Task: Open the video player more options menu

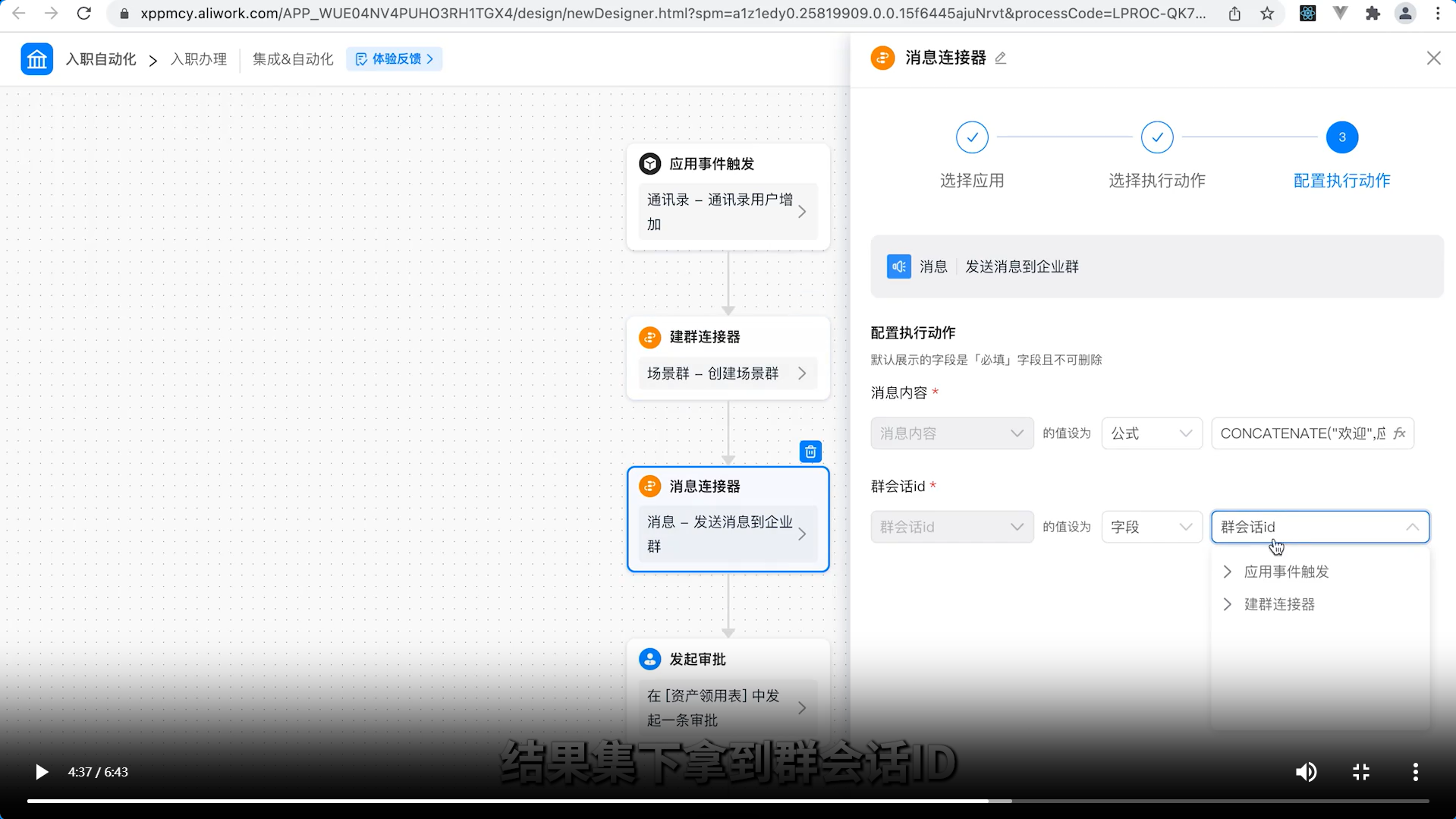Action: click(1416, 772)
